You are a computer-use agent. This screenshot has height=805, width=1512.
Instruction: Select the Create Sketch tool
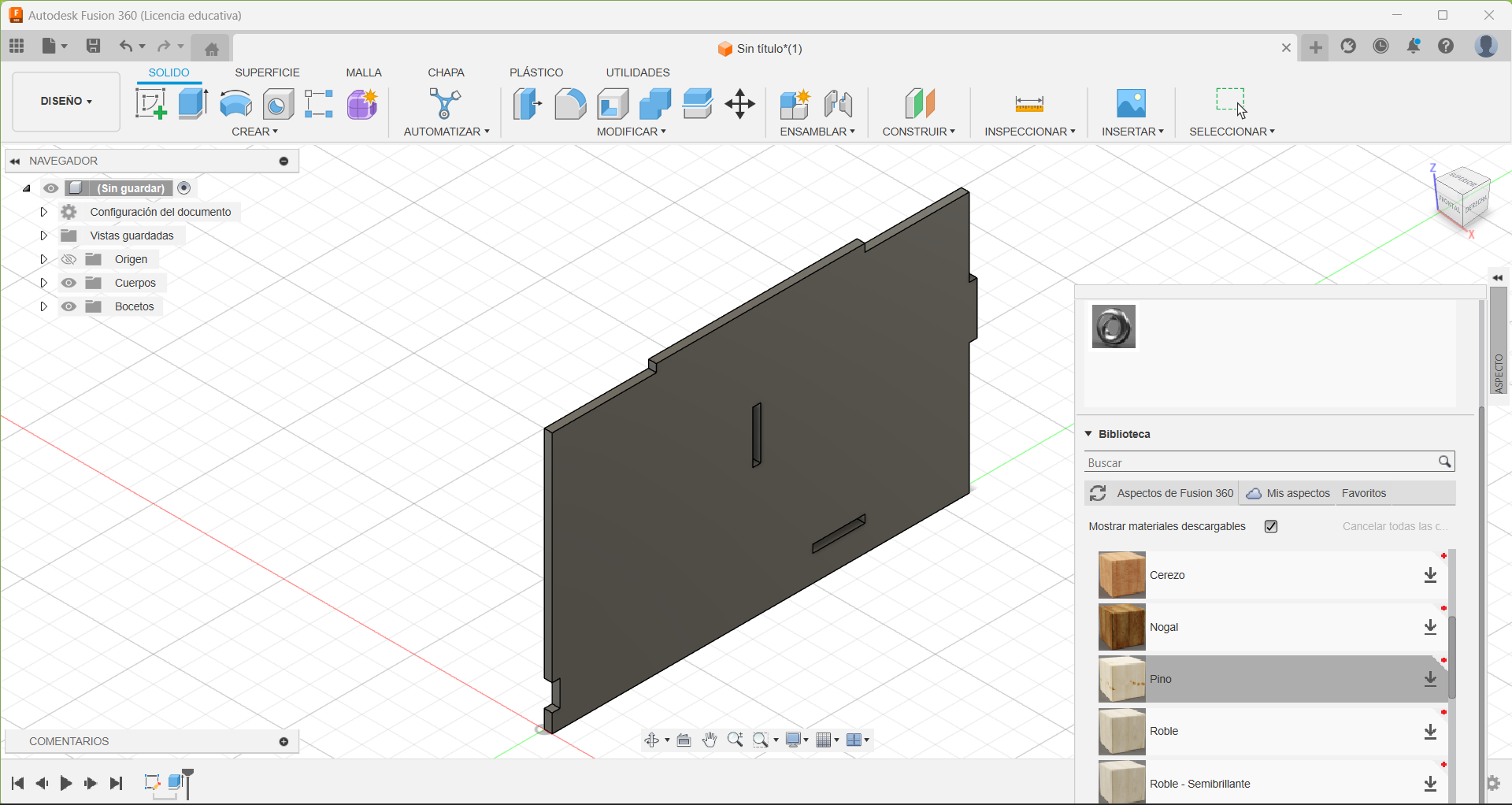pos(150,104)
